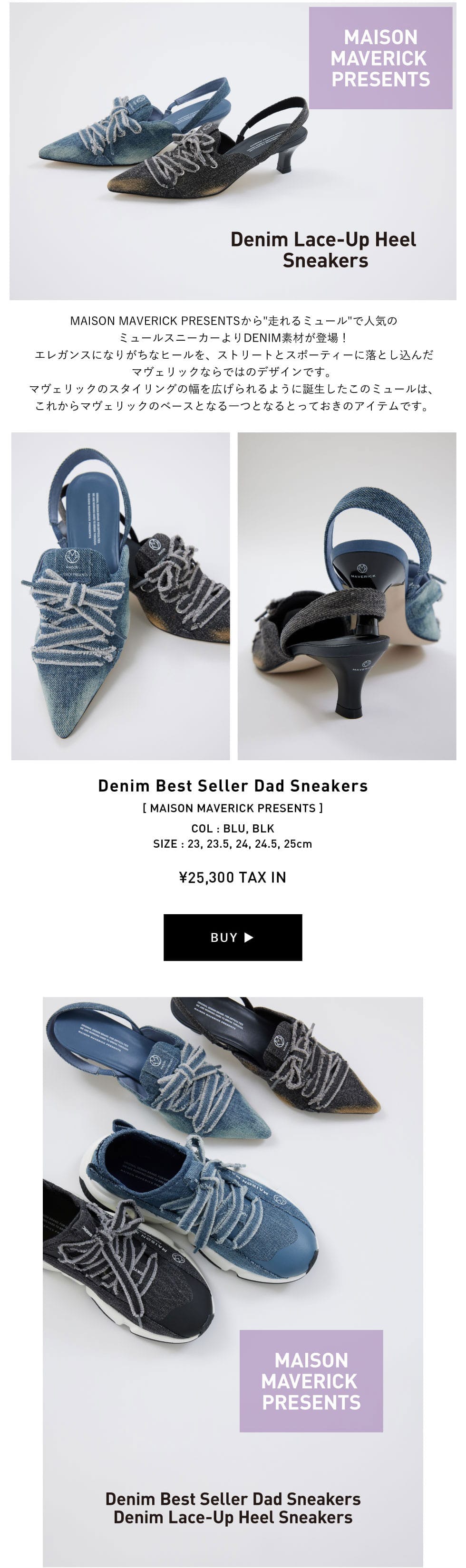
Task: Click the [ MAISON MAVERICK PRESENTS ] brand label
Action: [233, 808]
